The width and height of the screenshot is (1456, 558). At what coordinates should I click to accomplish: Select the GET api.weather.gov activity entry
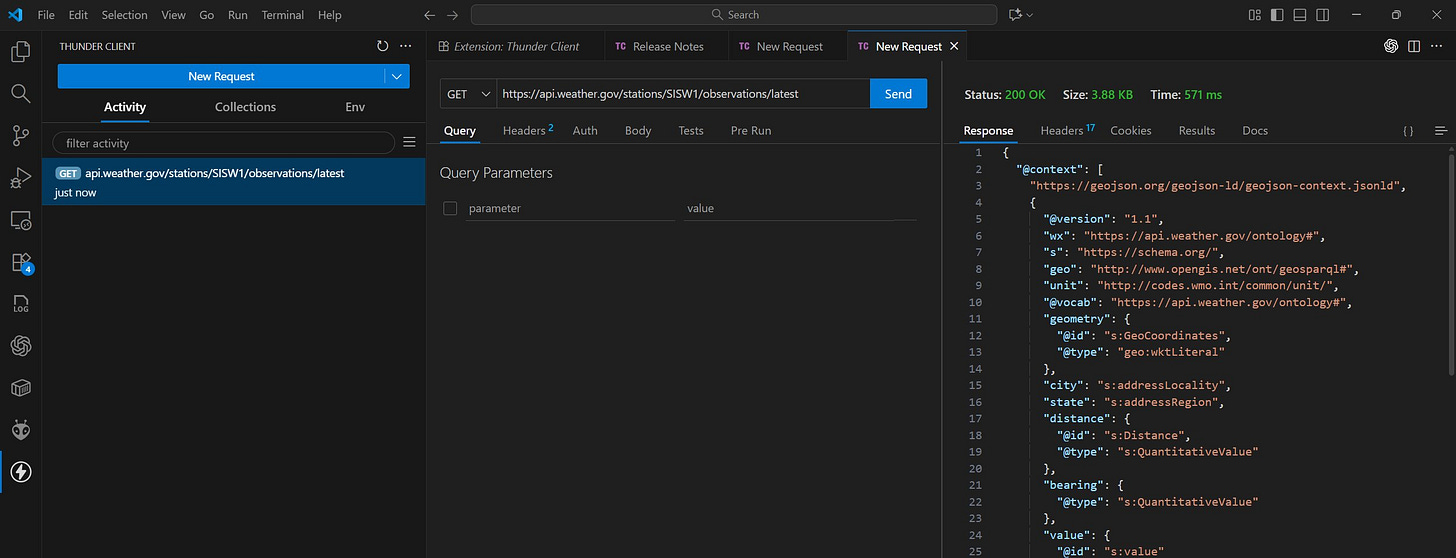tap(233, 182)
